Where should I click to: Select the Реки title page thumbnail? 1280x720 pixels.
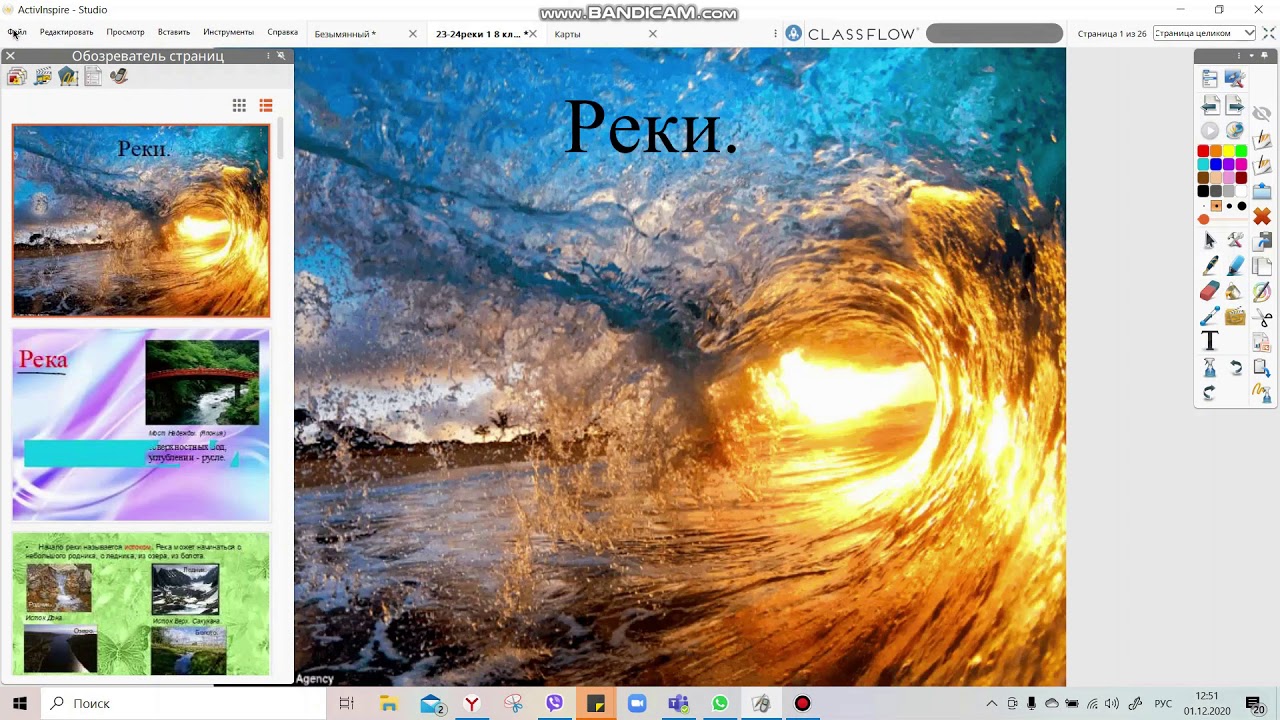[141, 220]
